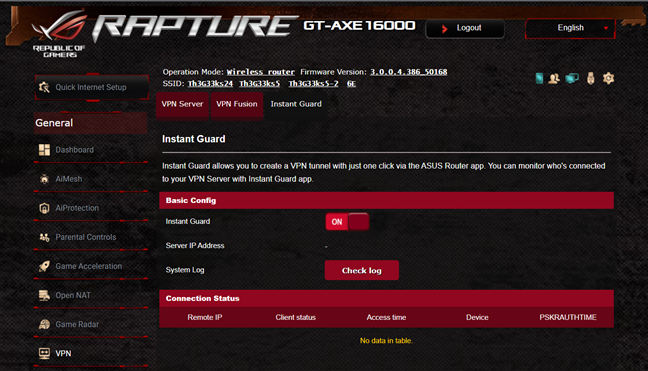Open firmware version 3.0.0.4.386_50168 link
648x371 pixels.
[x=408, y=72]
